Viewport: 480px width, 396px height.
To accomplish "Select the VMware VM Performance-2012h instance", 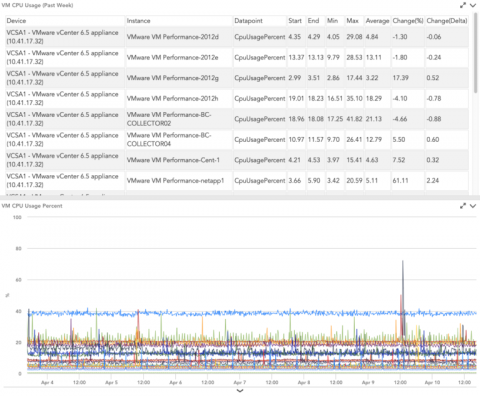I will click(x=172, y=98).
